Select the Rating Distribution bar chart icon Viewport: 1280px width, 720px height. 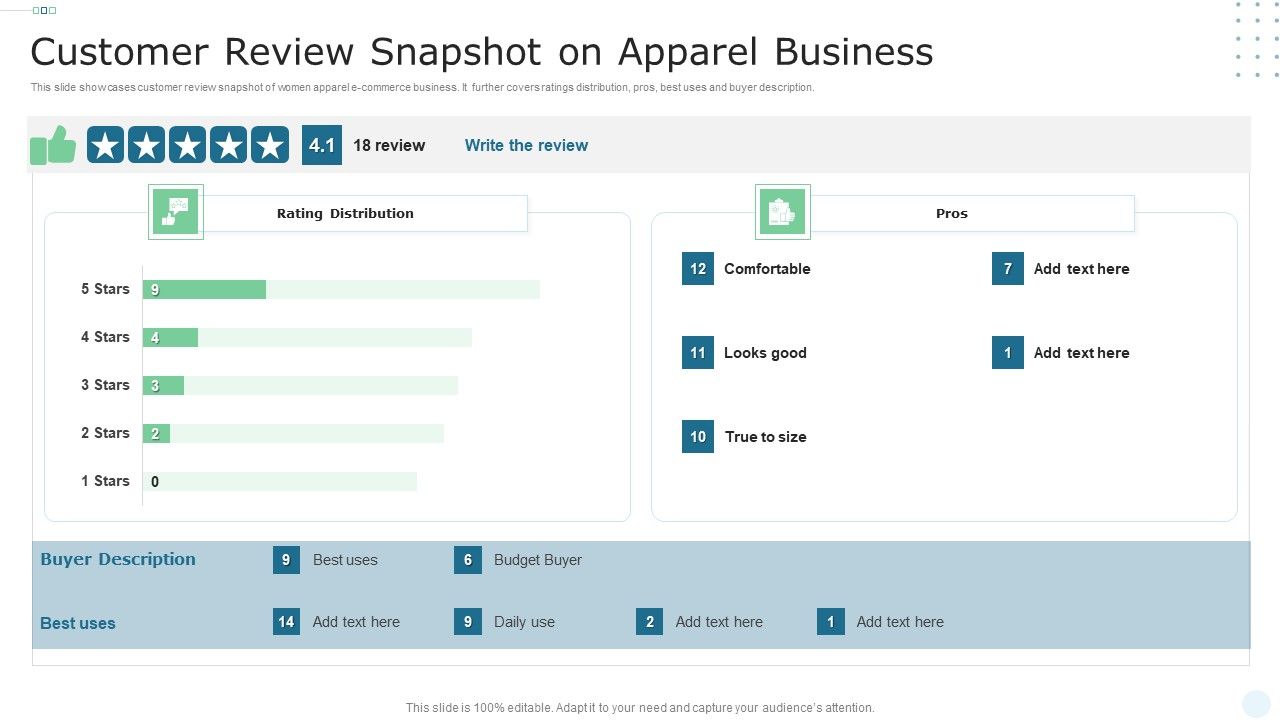click(x=176, y=211)
